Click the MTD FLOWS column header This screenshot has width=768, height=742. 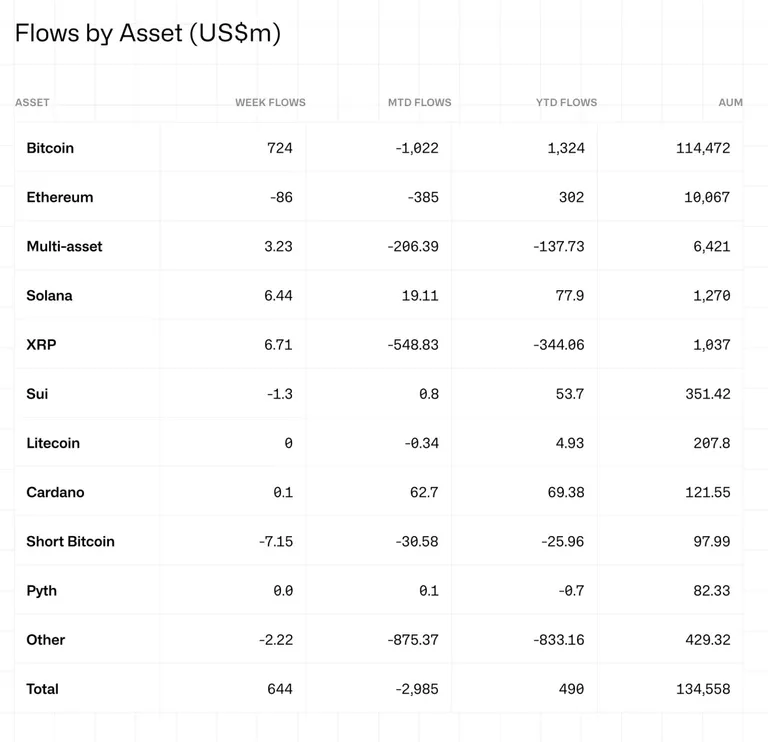point(420,102)
